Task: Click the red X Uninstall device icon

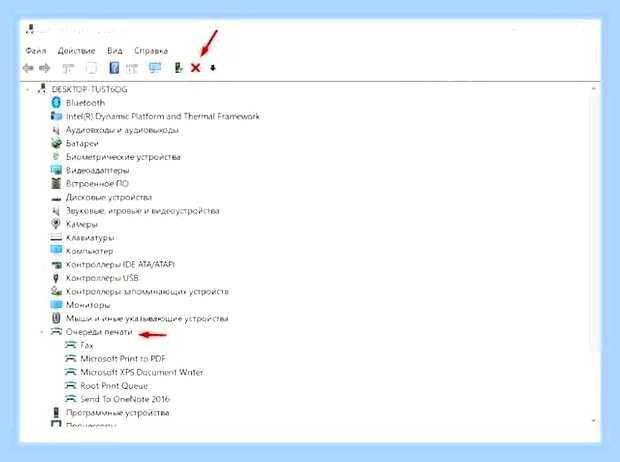Action: coord(195,68)
